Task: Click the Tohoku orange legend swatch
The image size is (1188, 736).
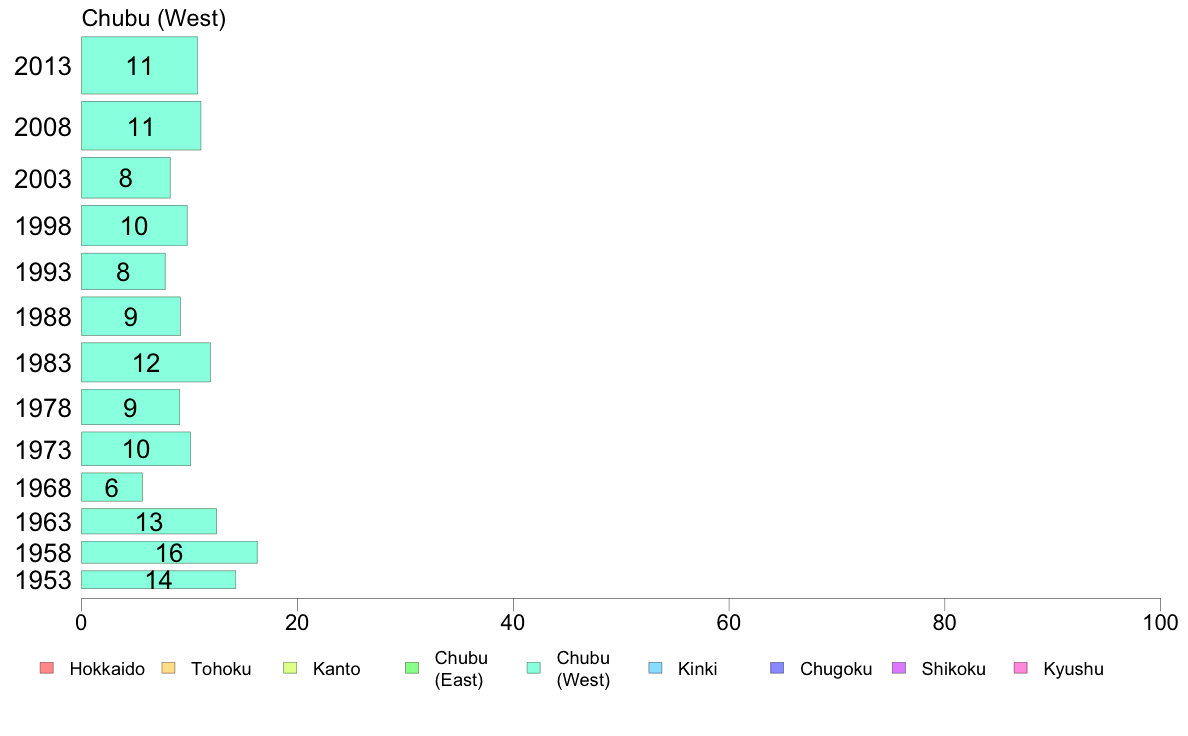Action: [x=168, y=668]
